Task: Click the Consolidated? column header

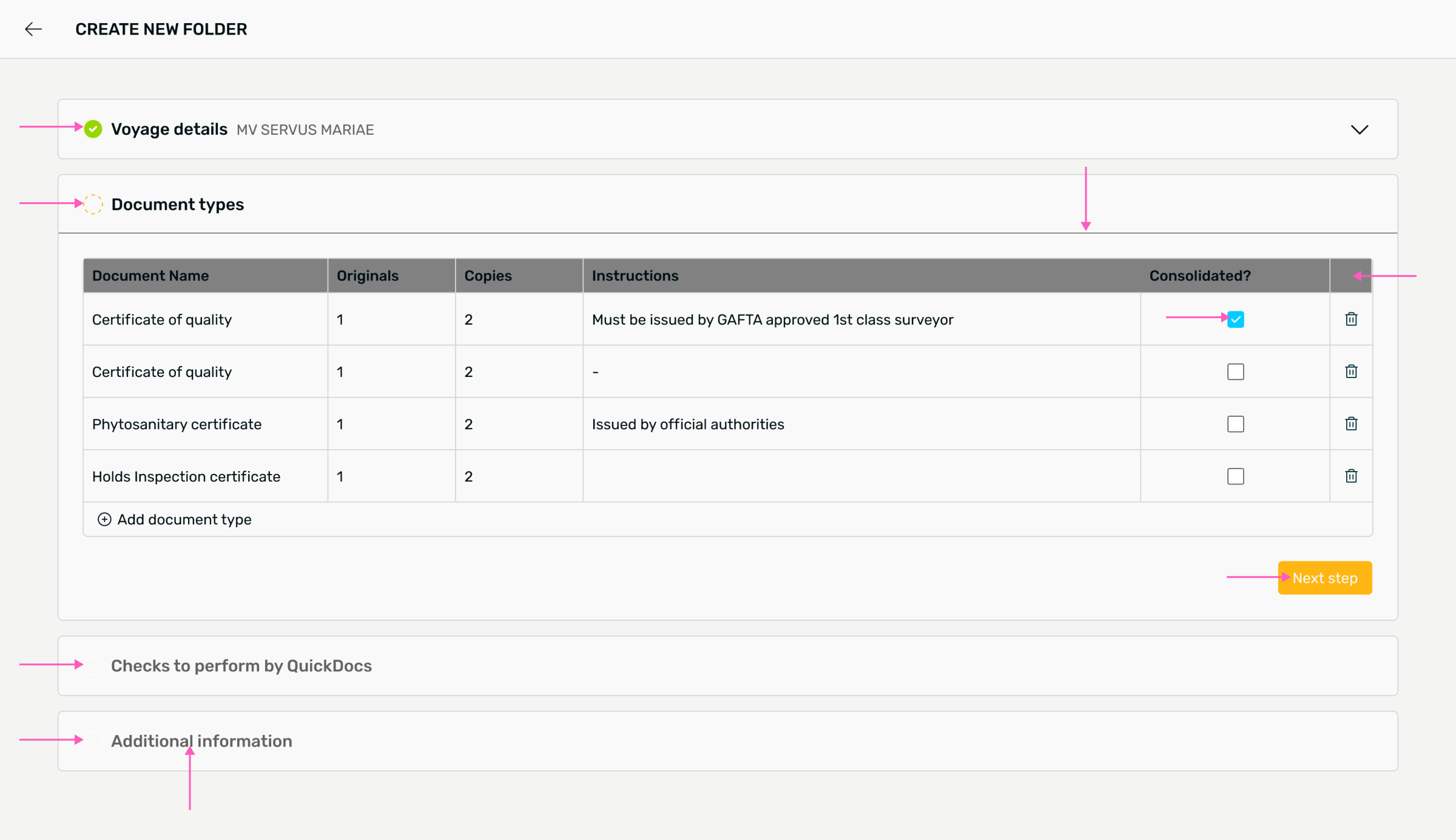Action: [x=1199, y=276]
